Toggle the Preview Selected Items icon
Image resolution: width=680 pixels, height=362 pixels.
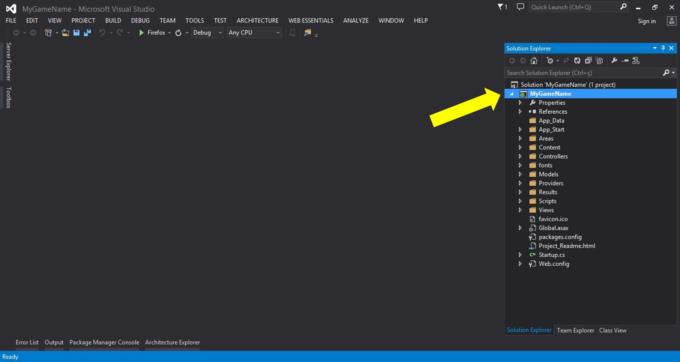tap(625, 61)
